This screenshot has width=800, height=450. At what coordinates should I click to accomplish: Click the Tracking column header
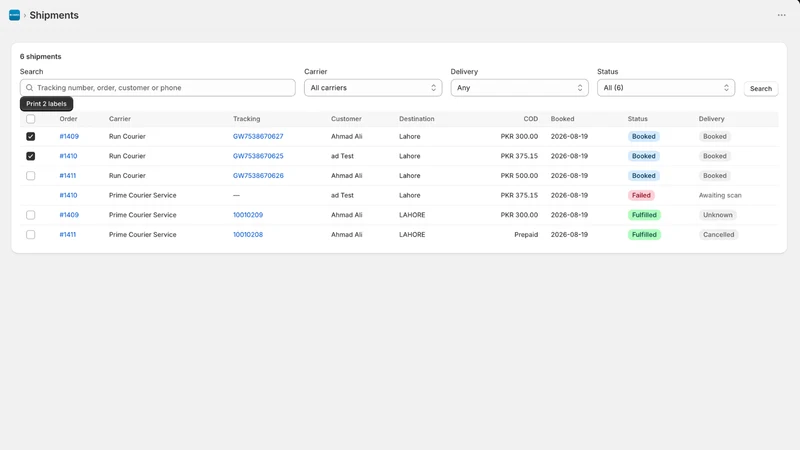[x=246, y=119]
